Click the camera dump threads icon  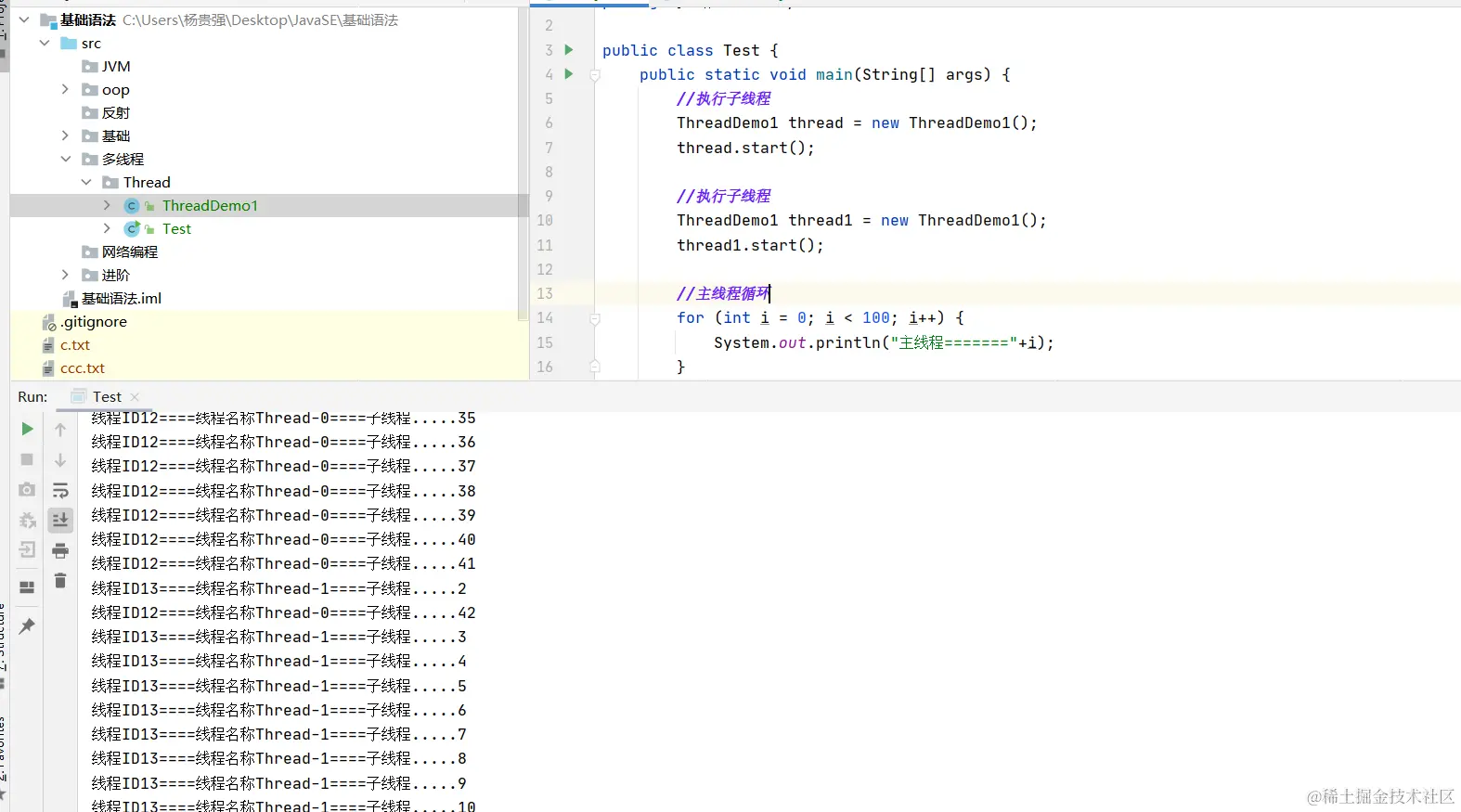(x=27, y=489)
